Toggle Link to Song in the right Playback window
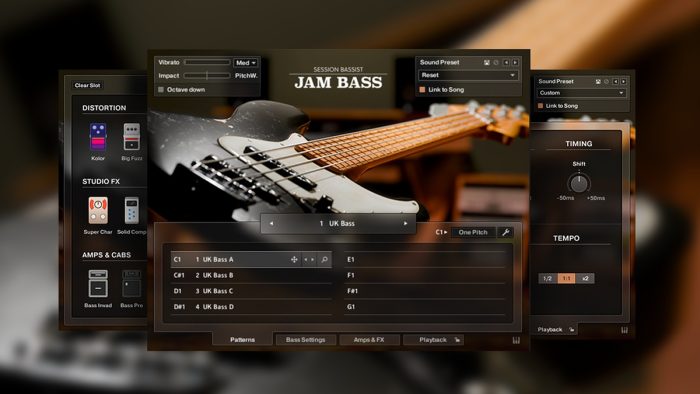The width and height of the screenshot is (700, 394). tap(541, 106)
